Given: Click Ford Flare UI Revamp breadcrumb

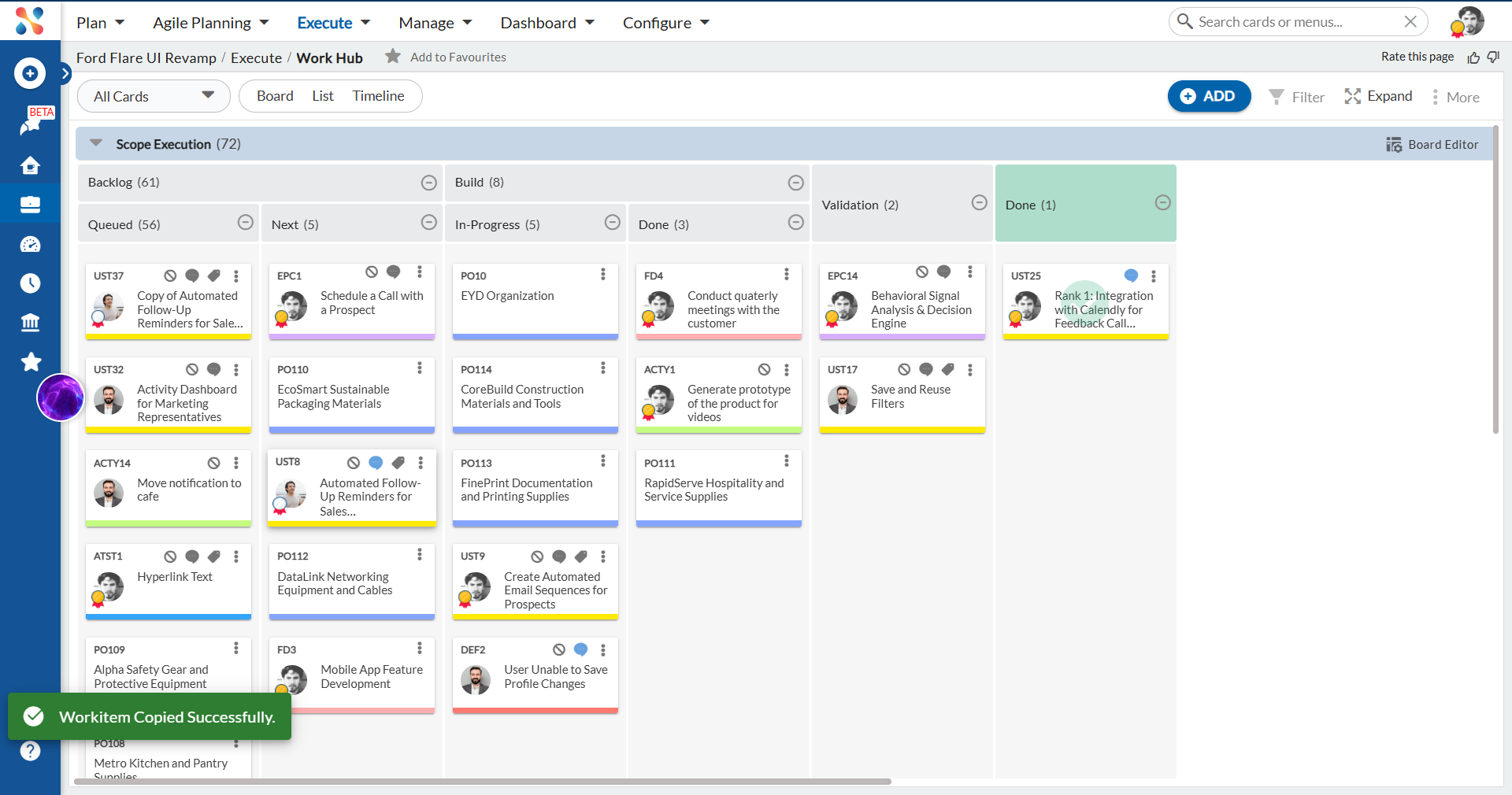Looking at the screenshot, I should pos(146,57).
